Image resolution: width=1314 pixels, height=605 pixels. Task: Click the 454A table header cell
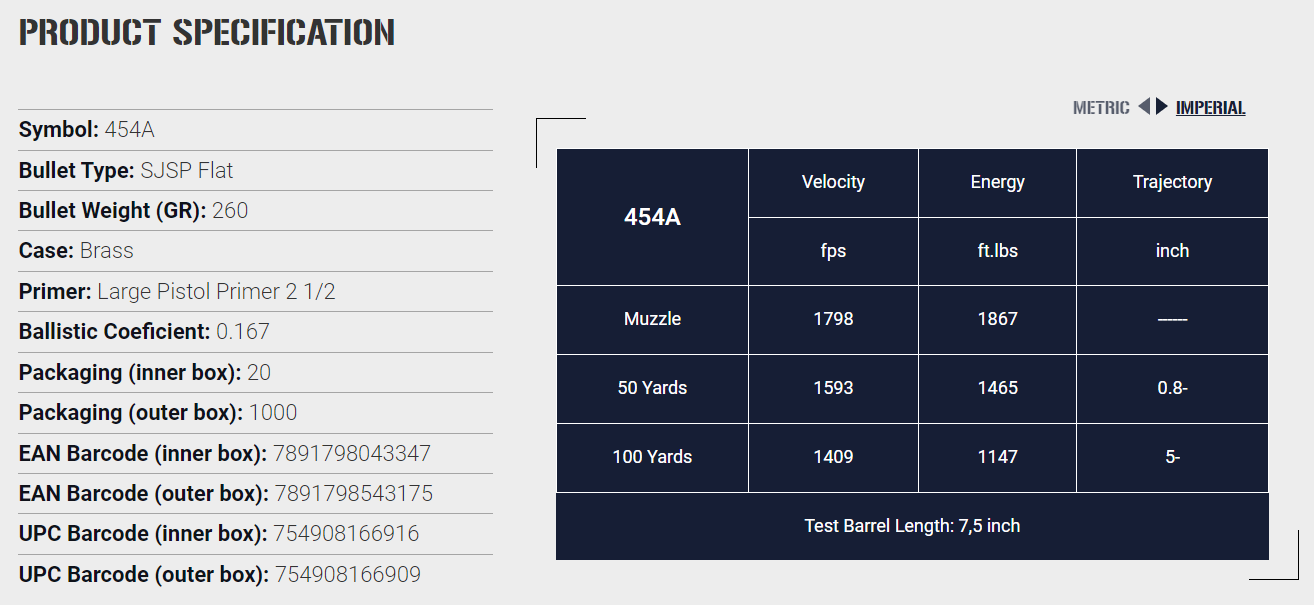click(652, 217)
